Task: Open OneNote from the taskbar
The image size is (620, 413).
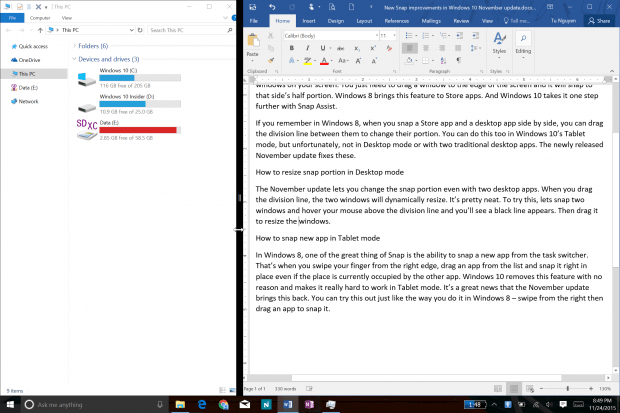Action: click(309, 404)
